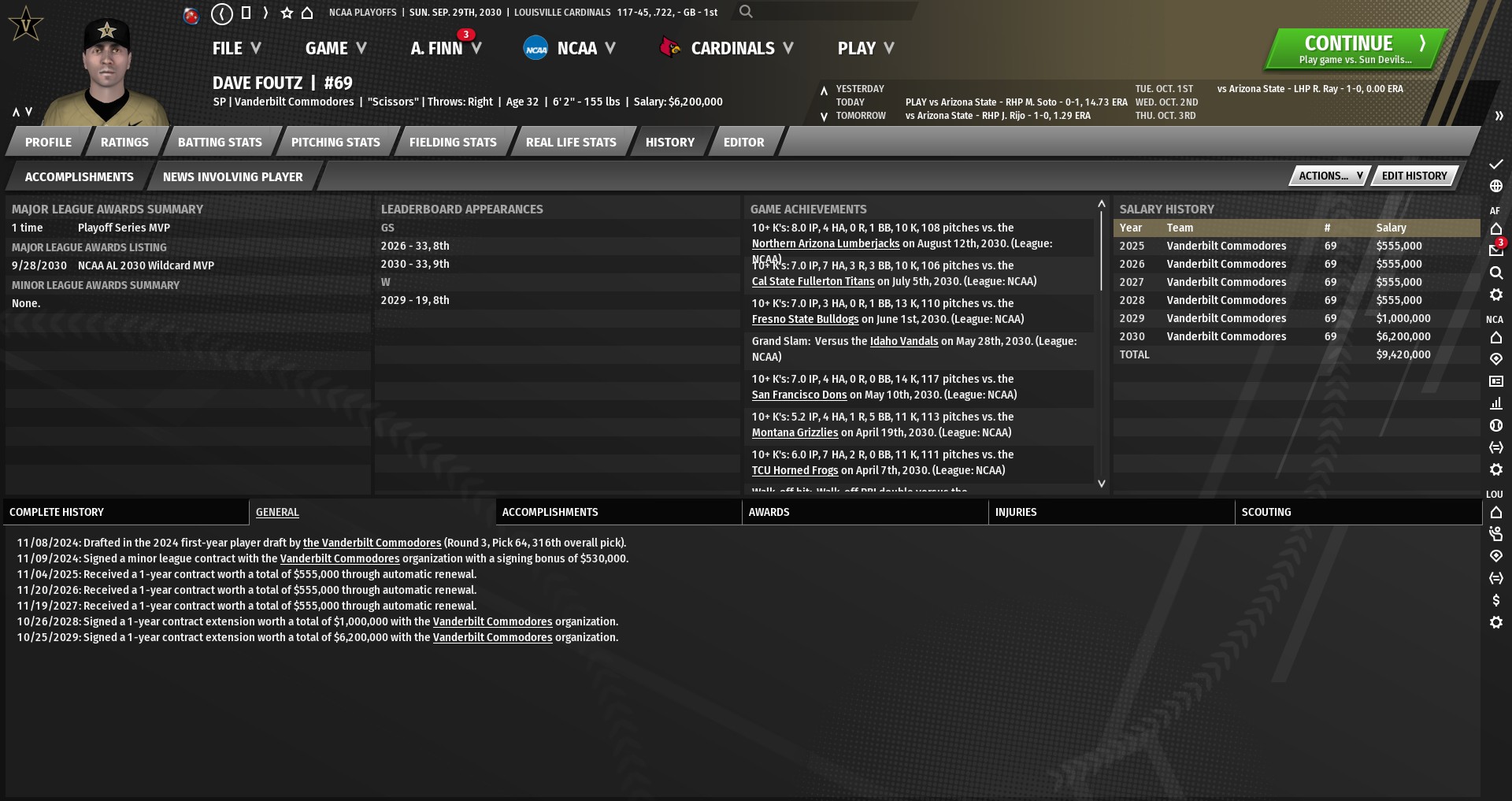This screenshot has width=1512, height=801.
Task: Go back using circled left arrow
Action: 222,13
